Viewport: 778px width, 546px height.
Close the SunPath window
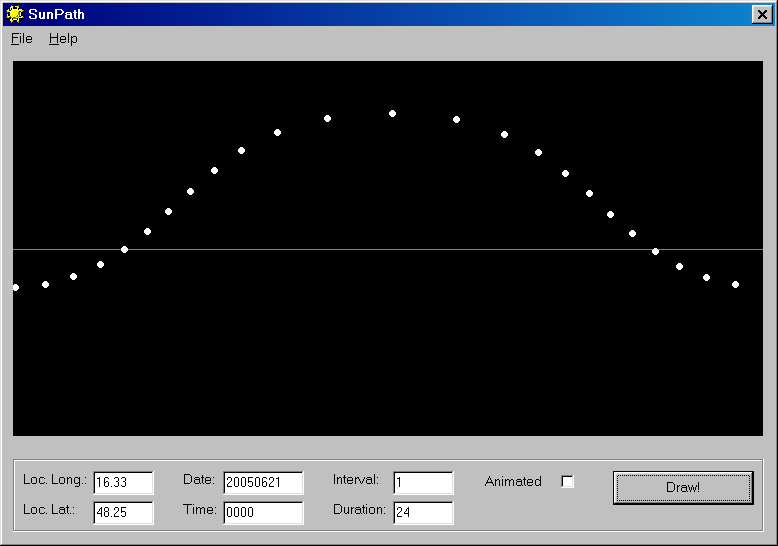pos(762,14)
